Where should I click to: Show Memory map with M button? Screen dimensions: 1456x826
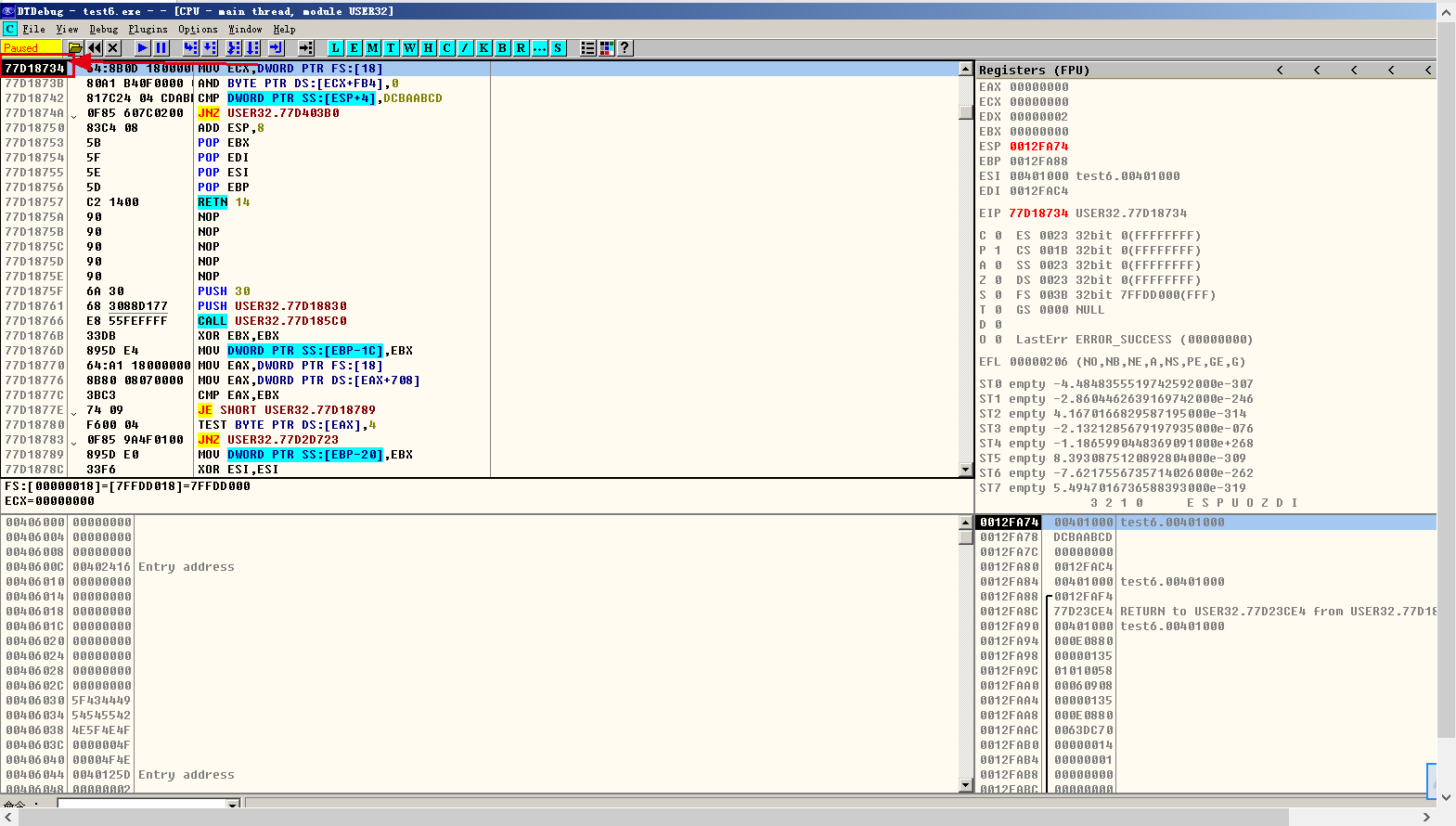[x=372, y=48]
